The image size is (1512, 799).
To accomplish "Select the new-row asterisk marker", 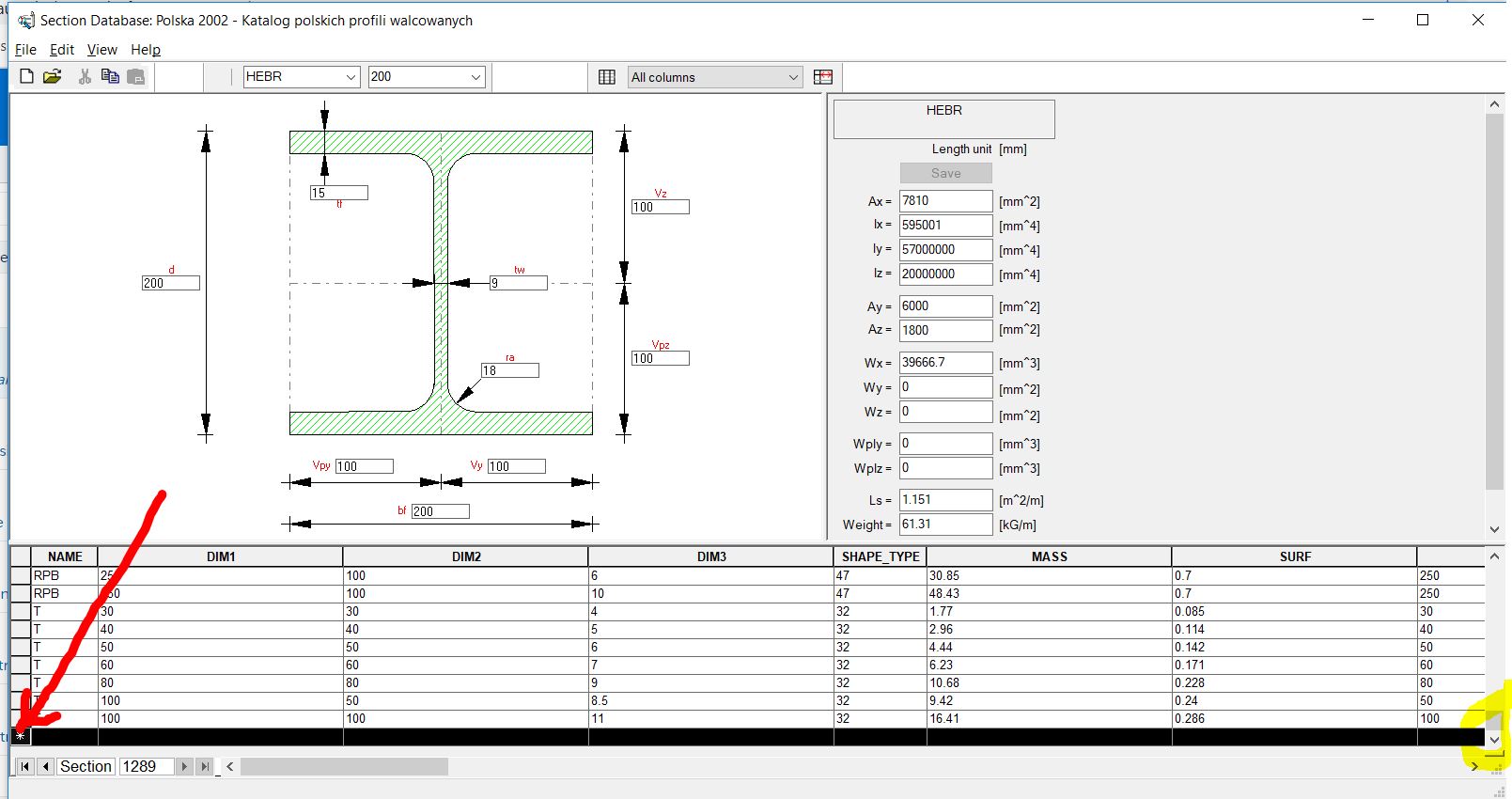I will (21, 737).
